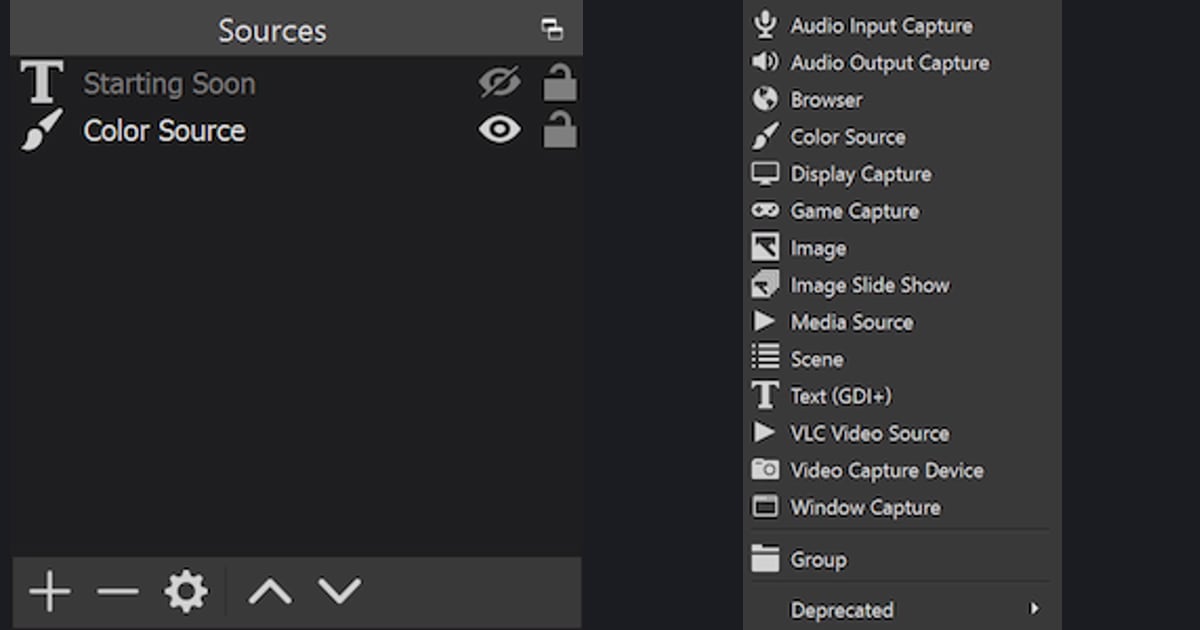Select the Color Source list item
Viewport: 1200px width, 630px height.
tap(296, 130)
